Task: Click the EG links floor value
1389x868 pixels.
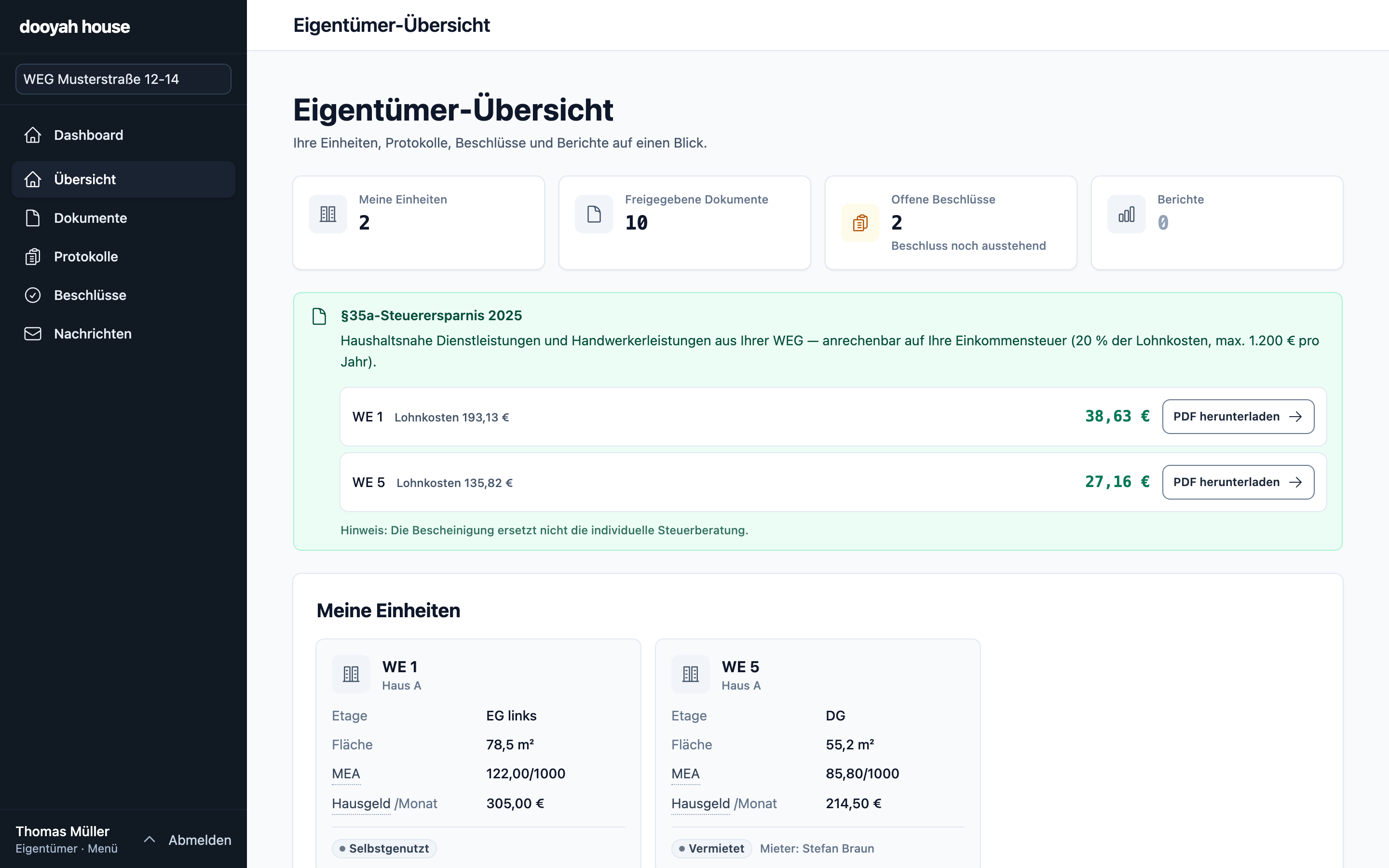Action: [x=511, y=716]
